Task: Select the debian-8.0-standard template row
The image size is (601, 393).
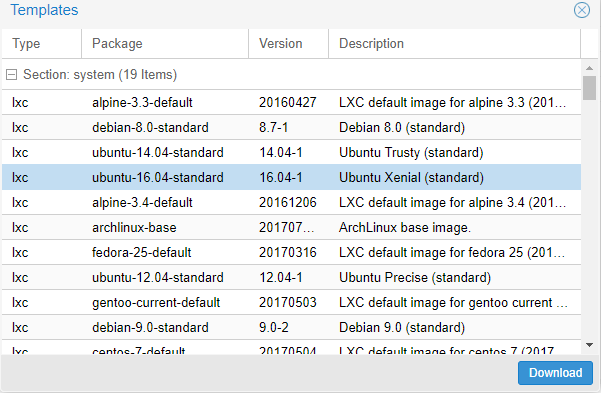Action: tap(291, 127)
